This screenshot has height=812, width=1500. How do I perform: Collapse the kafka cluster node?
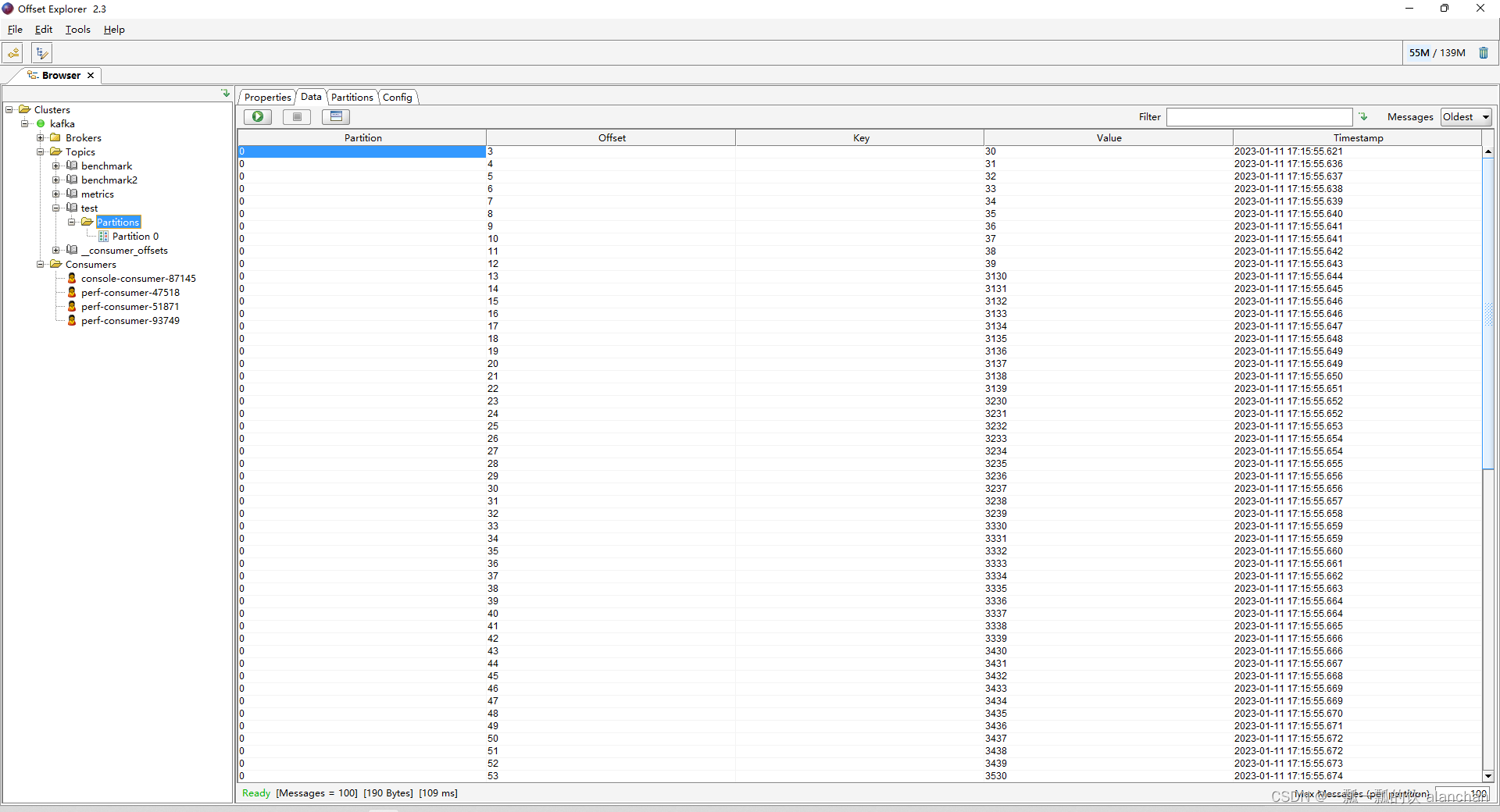click(x=25, y=124)
